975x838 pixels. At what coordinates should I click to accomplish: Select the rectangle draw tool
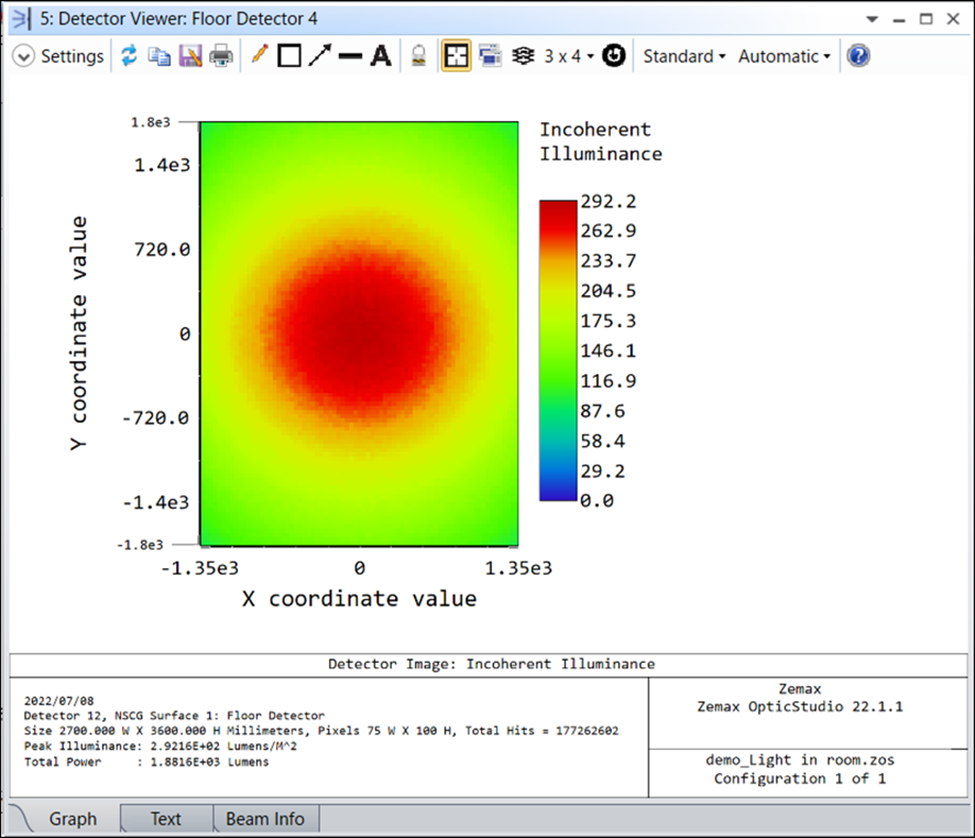pyautogui.click(x=289, y=56)
